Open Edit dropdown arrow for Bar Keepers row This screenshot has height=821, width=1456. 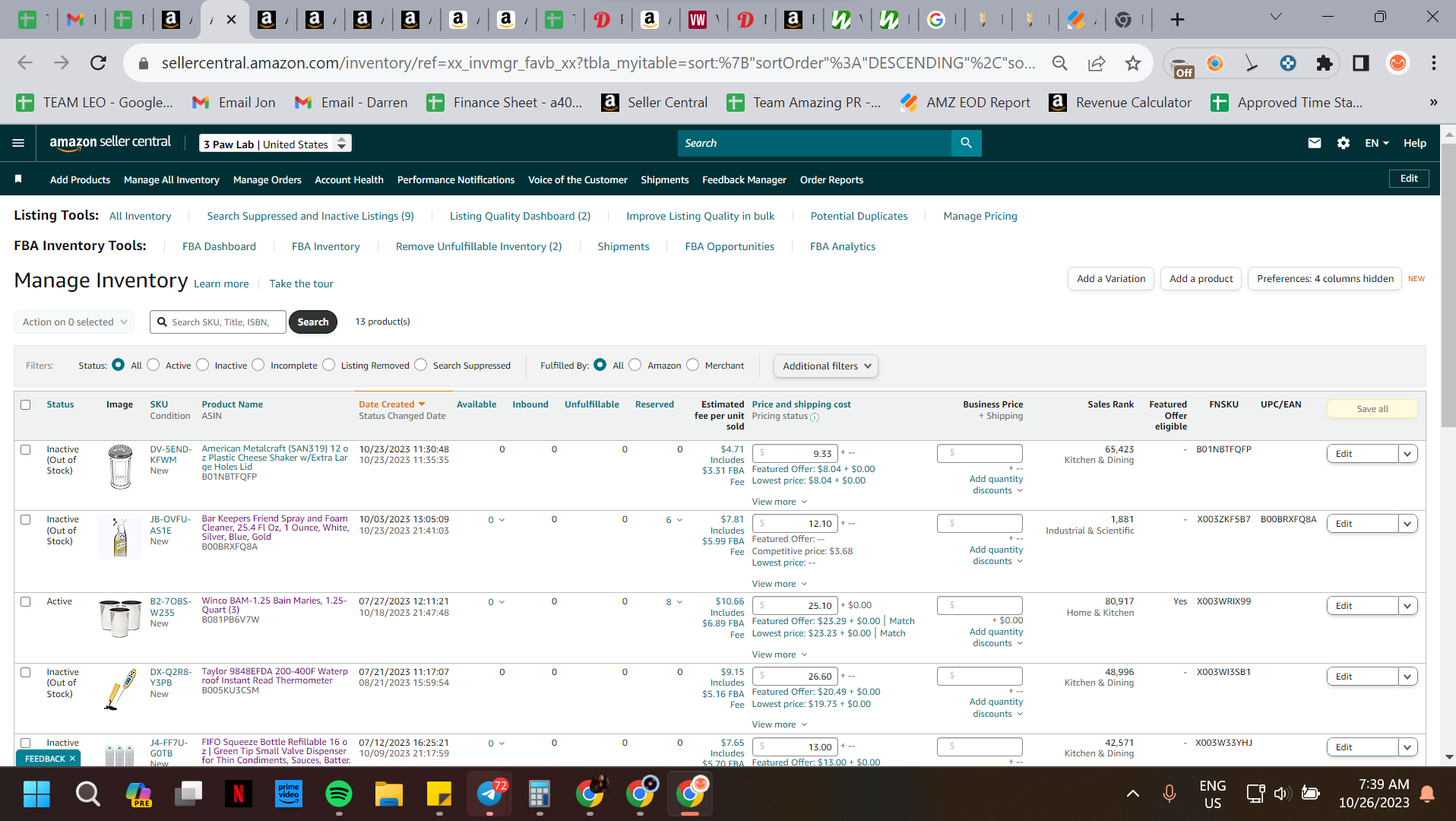pos(1407,524)
